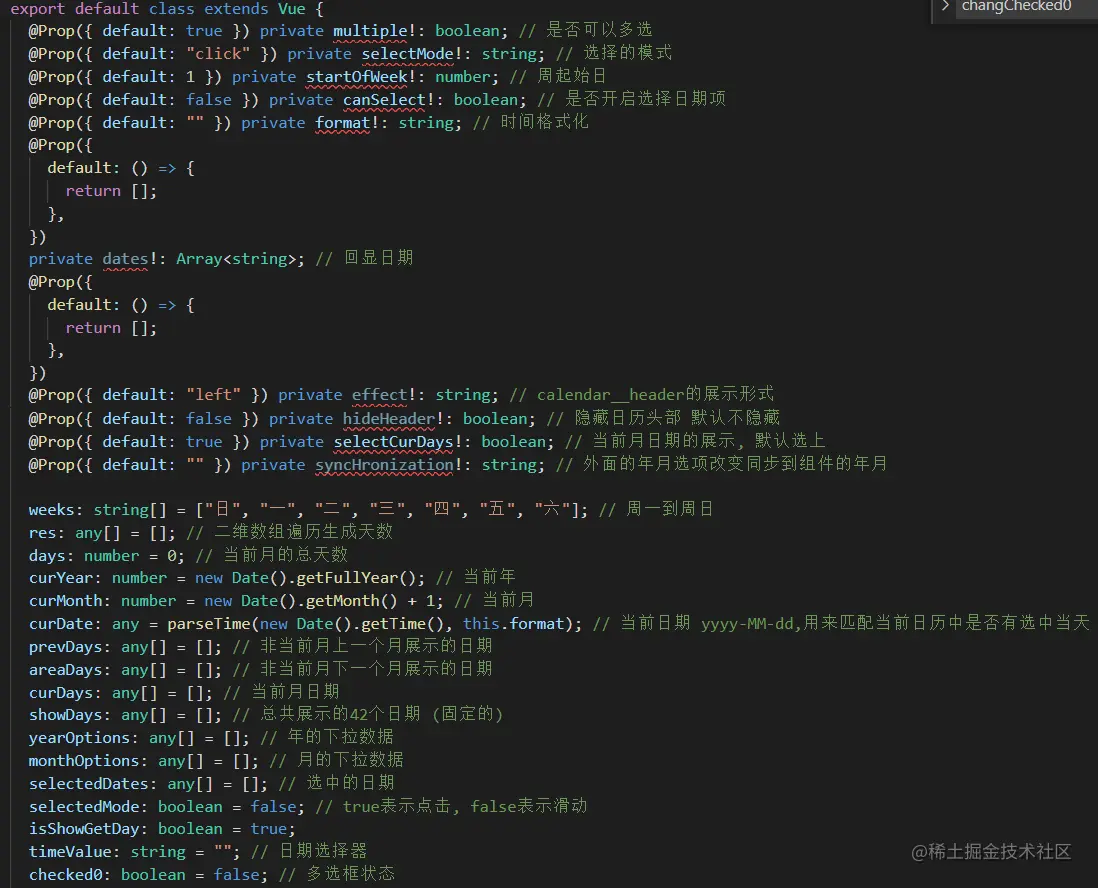The height and width of the screenshot is (888, 1098).
Task: Click the changChecked0 breadcrumb item
Action: 1016,6
